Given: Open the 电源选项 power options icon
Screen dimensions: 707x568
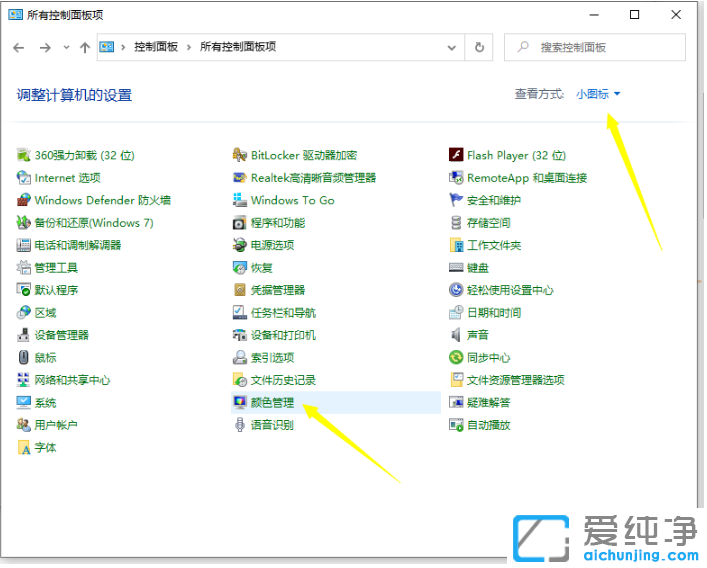Looking at the screenshot, I should [x=240, y=245].
